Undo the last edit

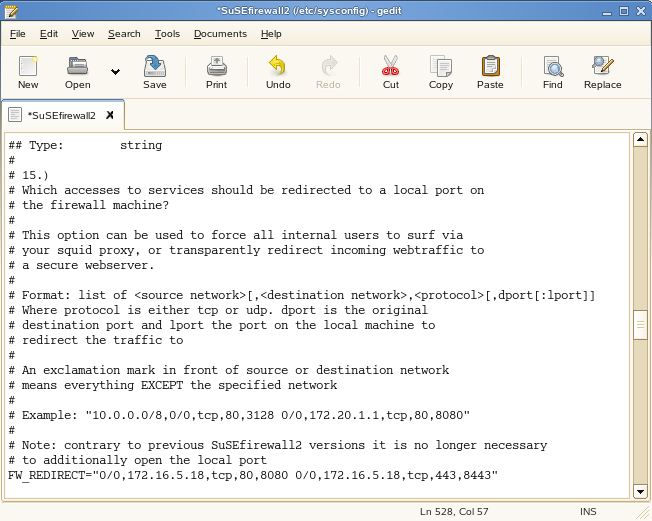click(278, 72)
